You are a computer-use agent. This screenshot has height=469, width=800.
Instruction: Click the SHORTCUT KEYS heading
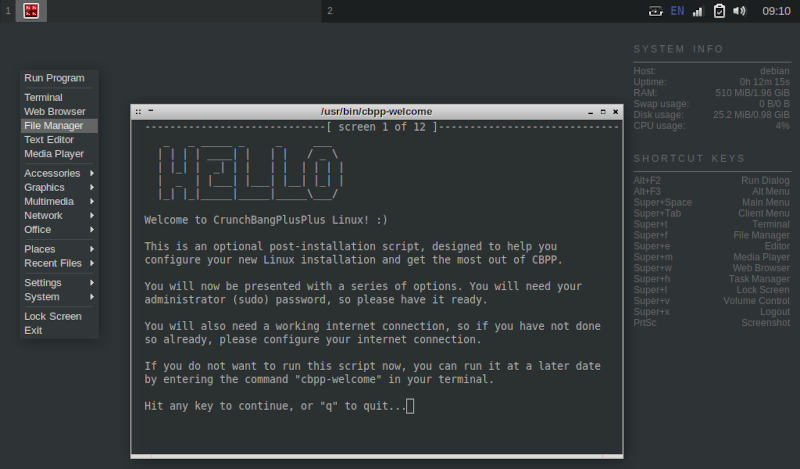[x=689, y=159]
